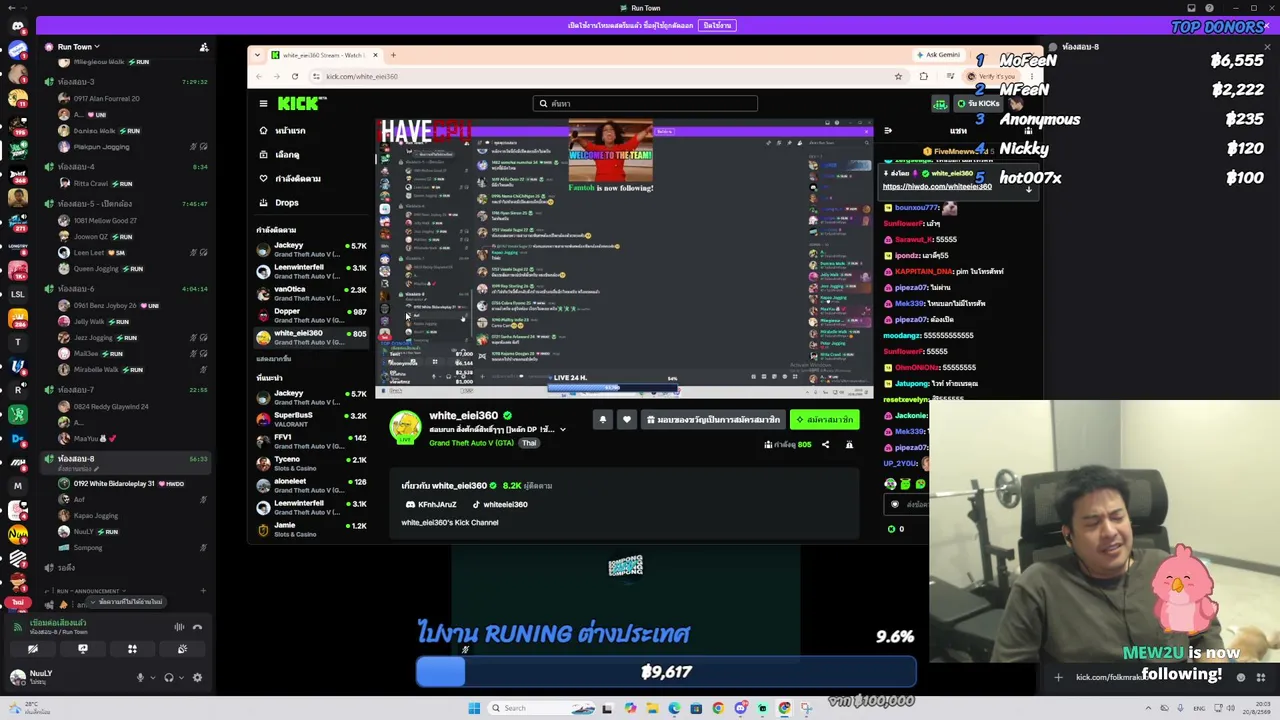1280x720 pixels.
Task: Open the Windows Start menu
Action: 474,708
